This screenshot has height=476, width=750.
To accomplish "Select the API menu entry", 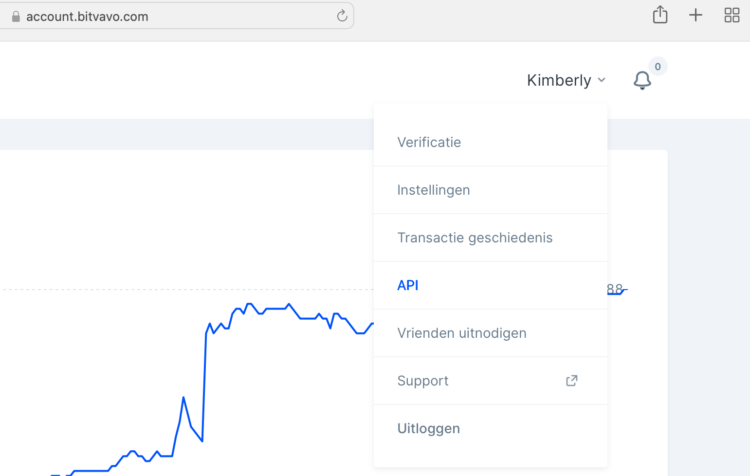I will click(408, 285).
